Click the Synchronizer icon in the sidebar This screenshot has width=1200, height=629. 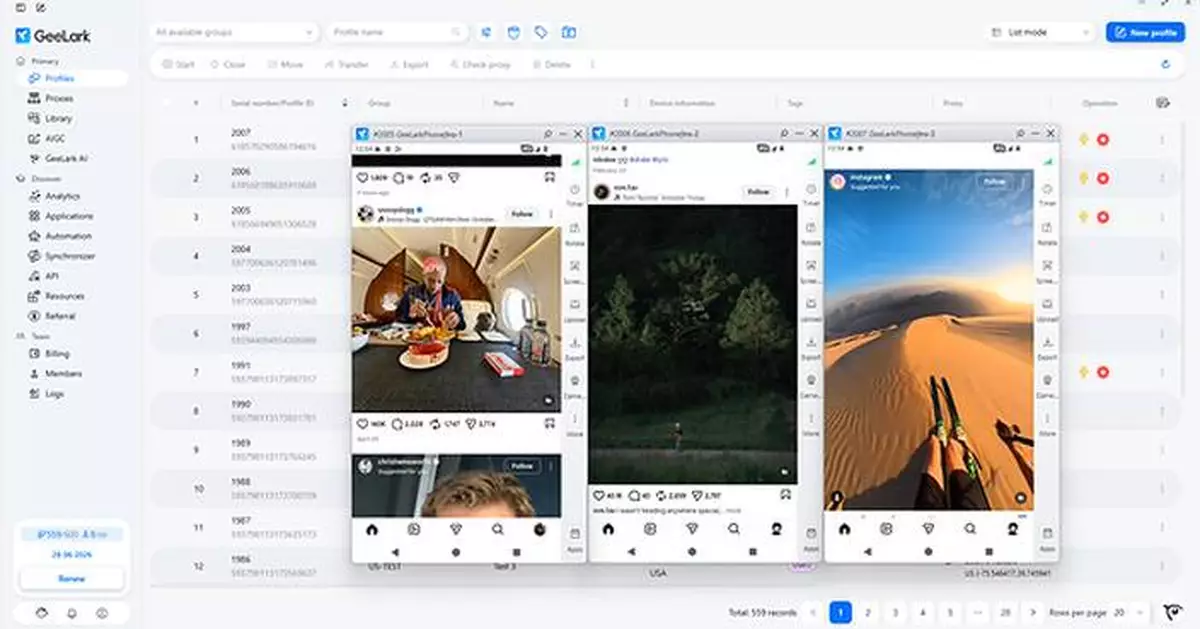click(34, 256)
